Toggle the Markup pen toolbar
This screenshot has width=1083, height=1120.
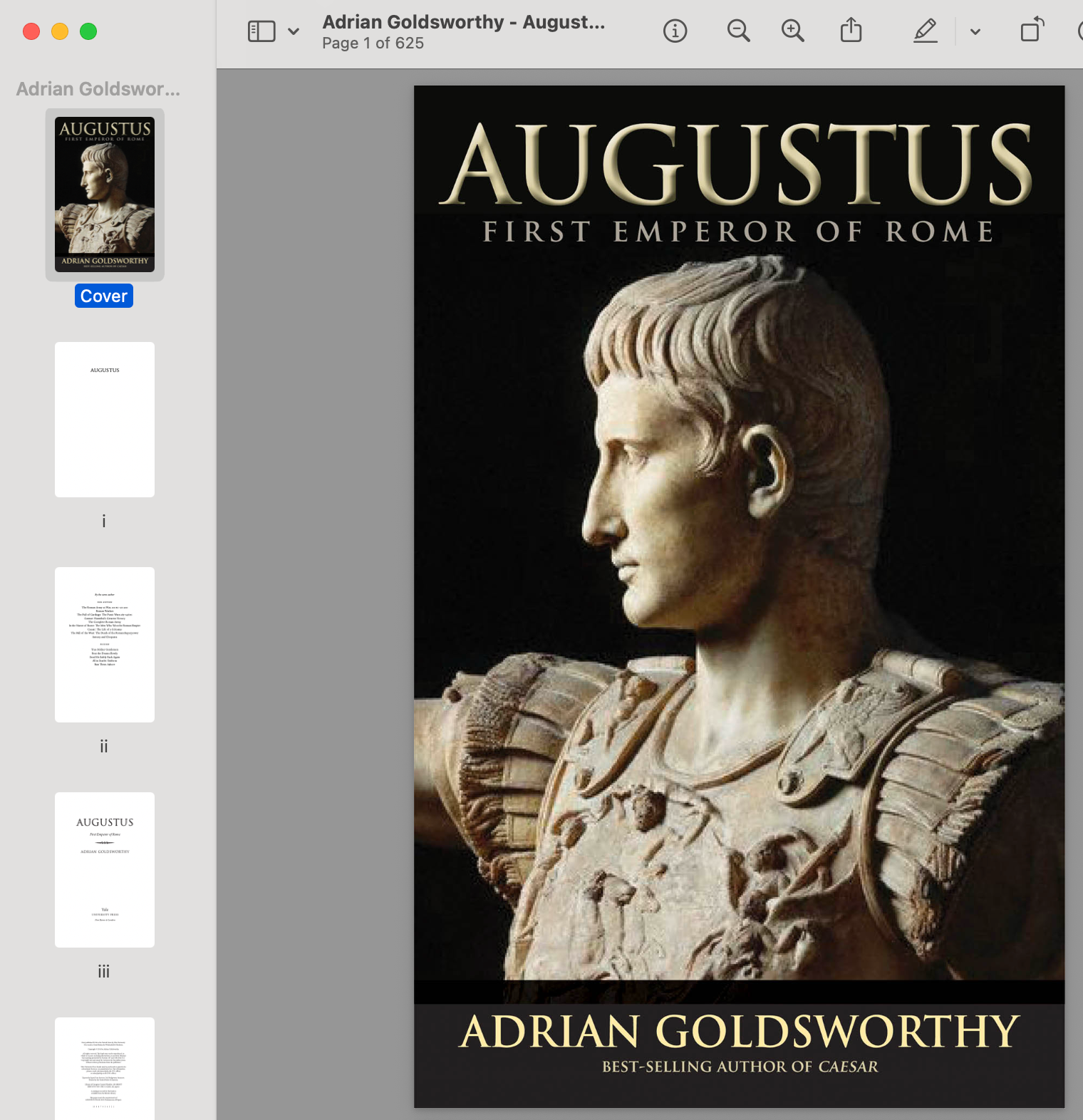coord(925,31)
